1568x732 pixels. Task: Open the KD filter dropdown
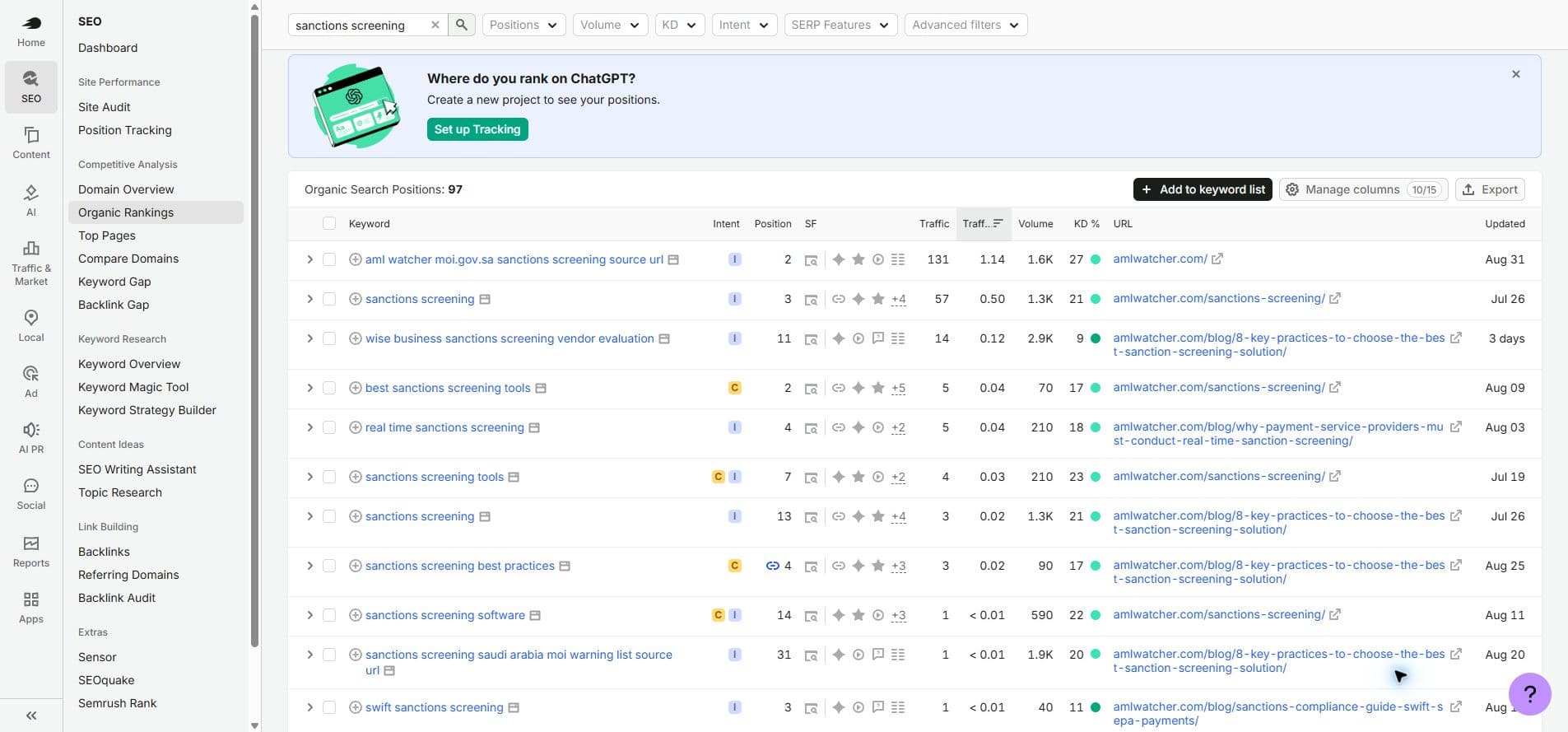[679, 25]
